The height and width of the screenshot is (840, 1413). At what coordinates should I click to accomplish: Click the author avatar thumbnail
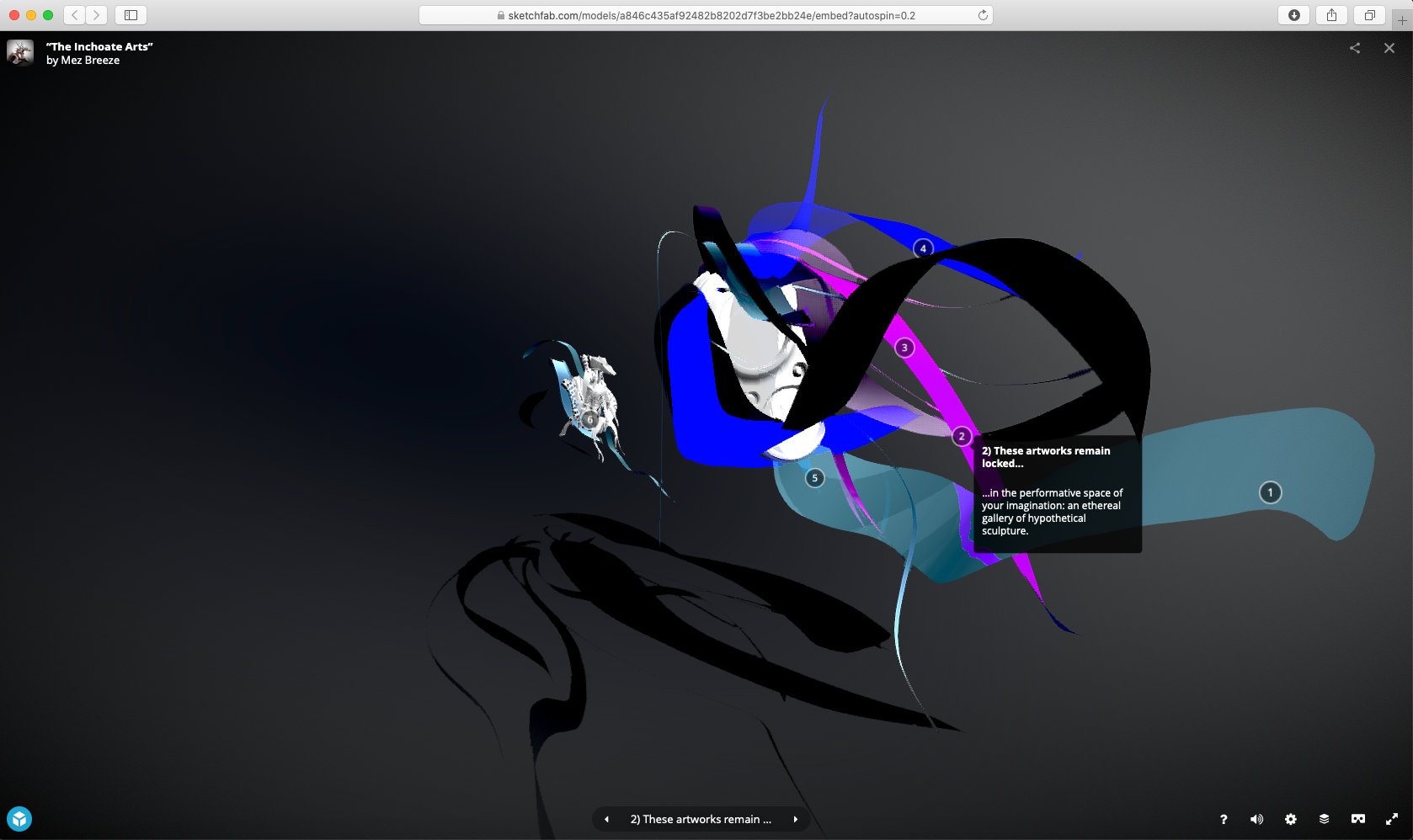tap(20, 52)
